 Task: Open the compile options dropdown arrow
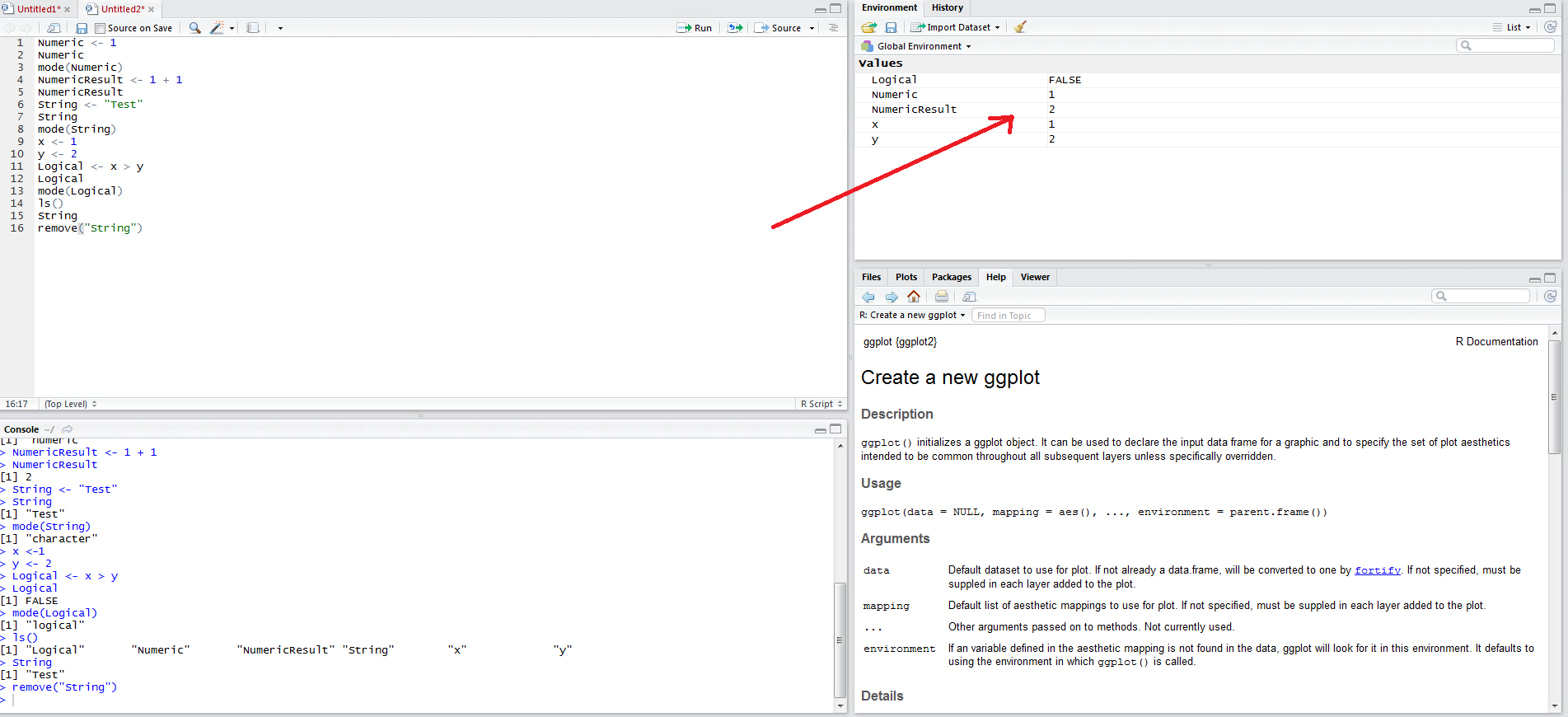[280, 28]
